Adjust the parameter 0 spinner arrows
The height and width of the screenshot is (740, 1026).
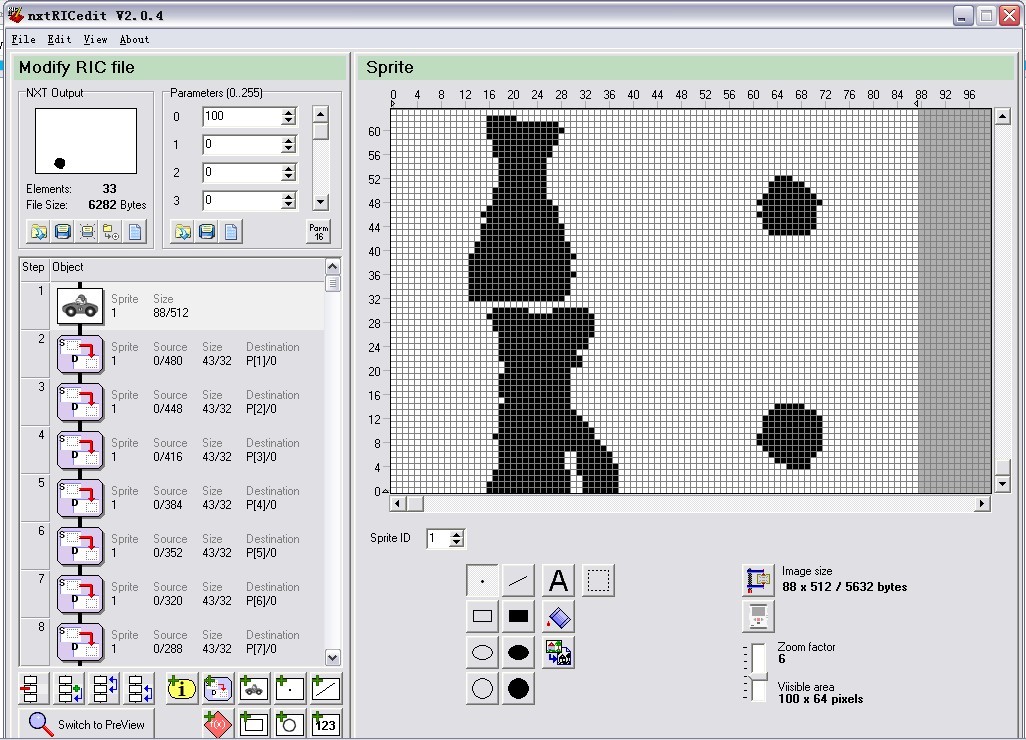click(289, 116)
